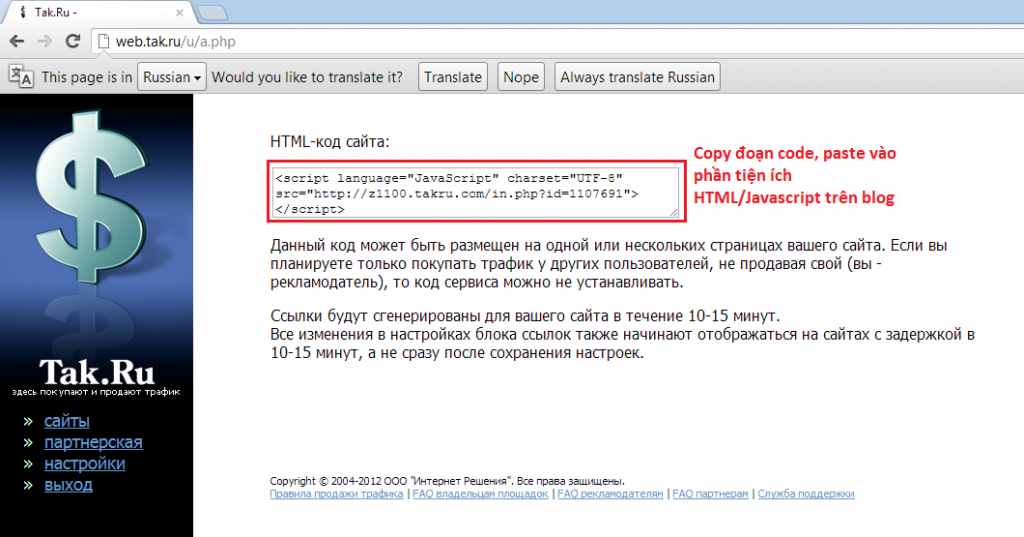Open the сайты sidebar link

click(x=67, y=421)
